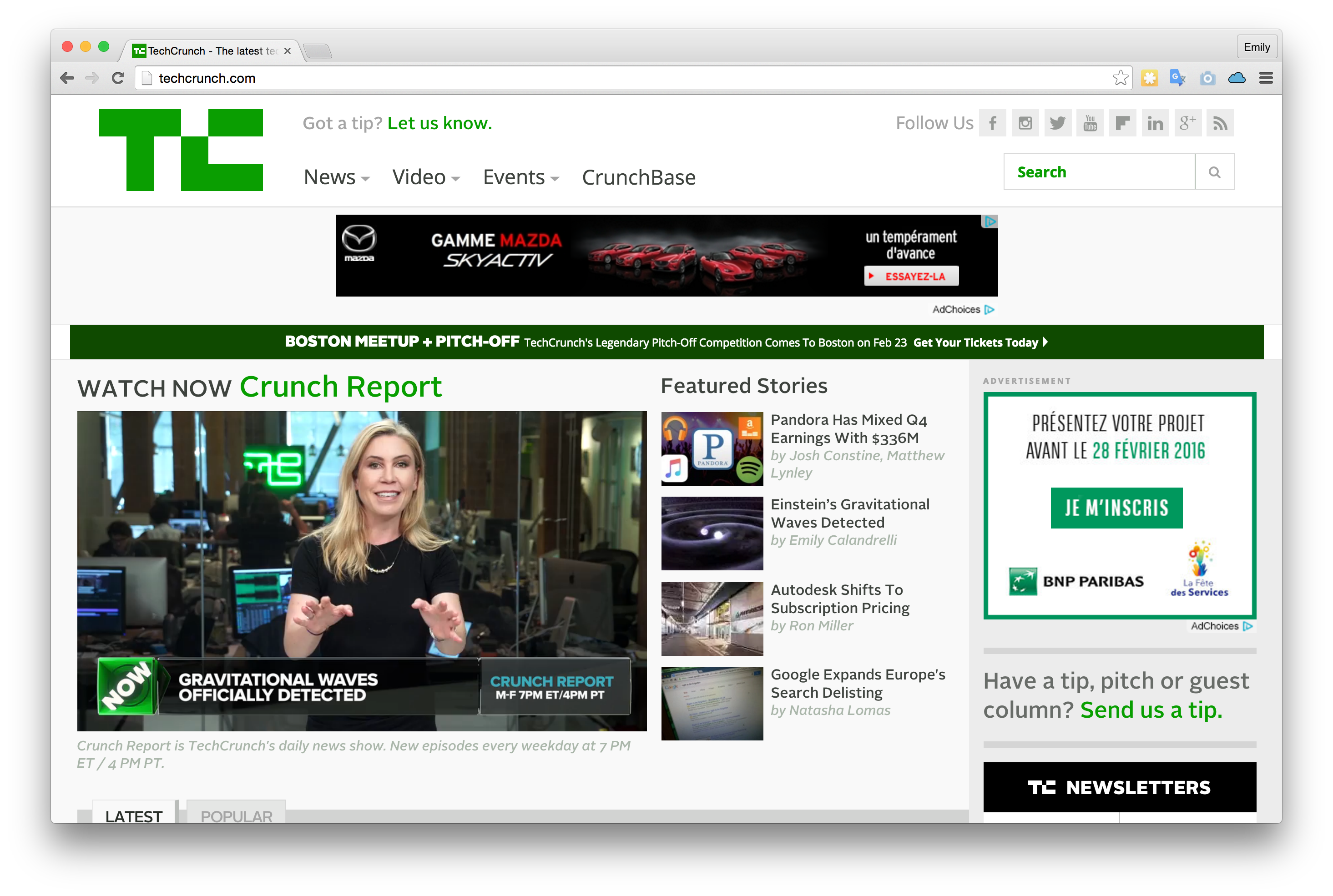The width and height of the screenshot is (1333, 896).
Task: Open Chrome hamburger menu
Action: tap(1266, 78)
